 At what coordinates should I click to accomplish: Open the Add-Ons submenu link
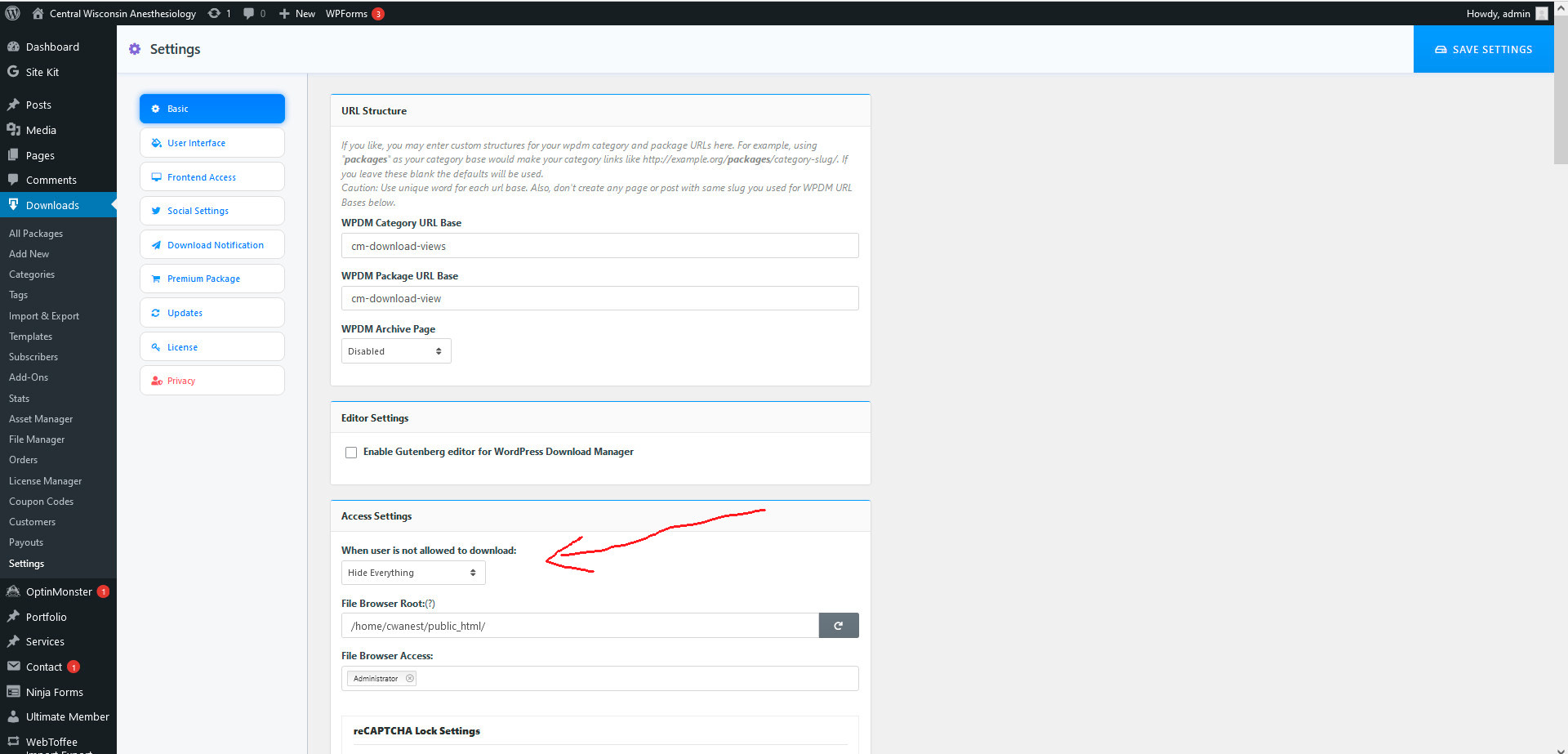(29, 377)
